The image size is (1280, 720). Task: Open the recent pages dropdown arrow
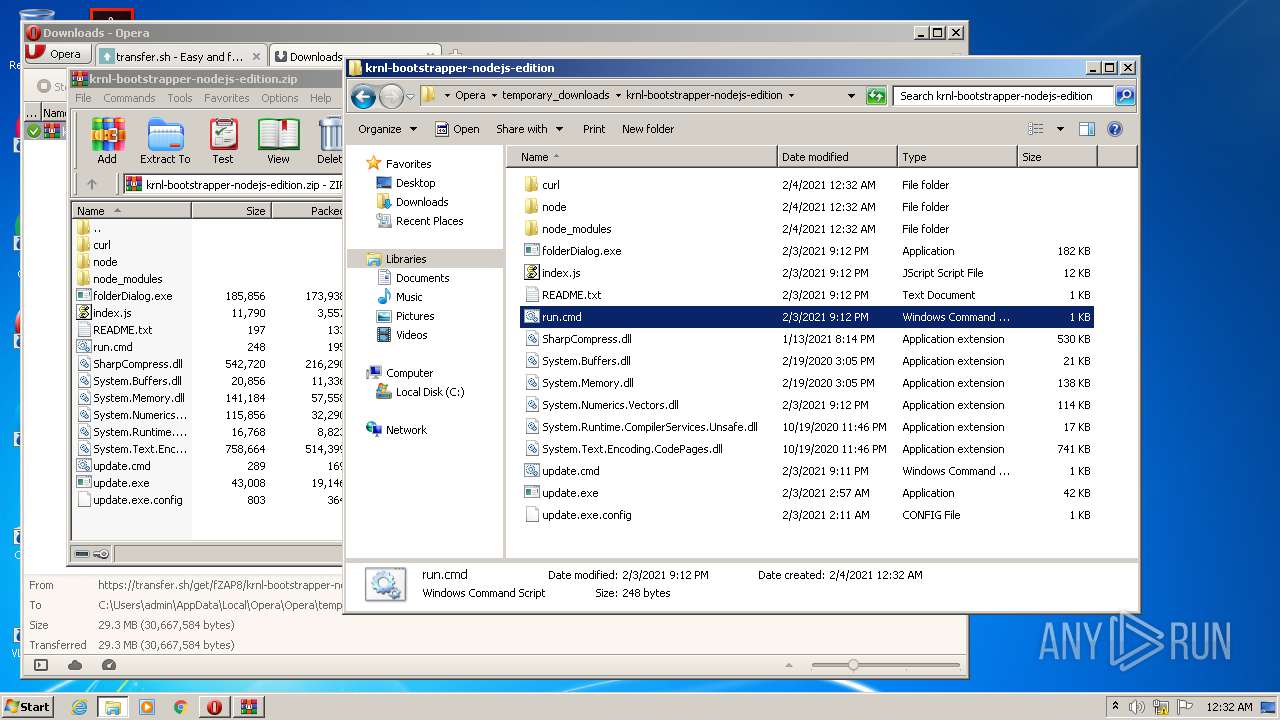410,97
